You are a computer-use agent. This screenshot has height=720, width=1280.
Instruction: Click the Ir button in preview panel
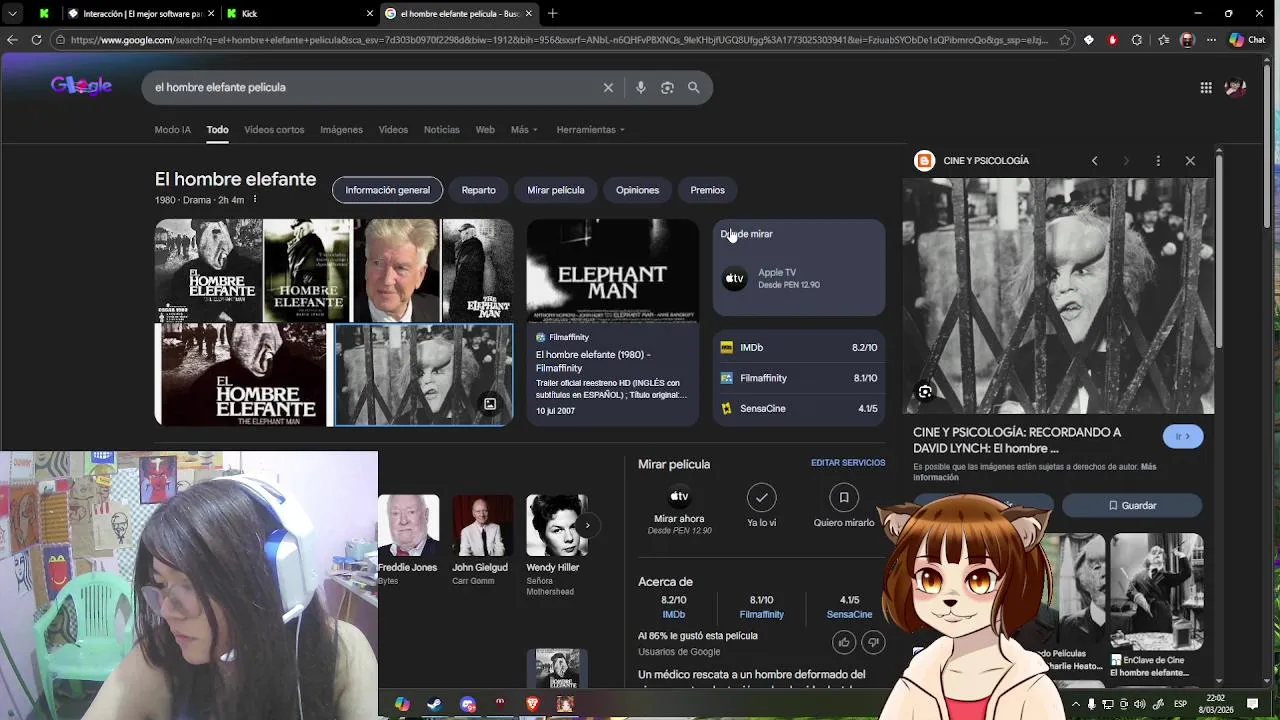1183,437
